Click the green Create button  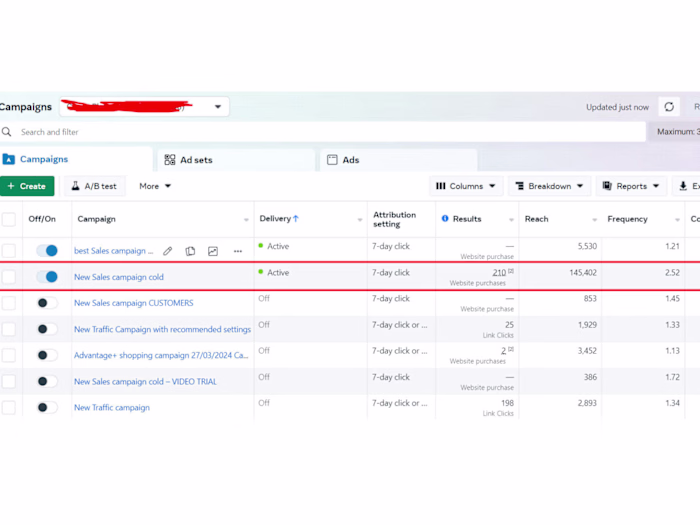pos(27,186)
